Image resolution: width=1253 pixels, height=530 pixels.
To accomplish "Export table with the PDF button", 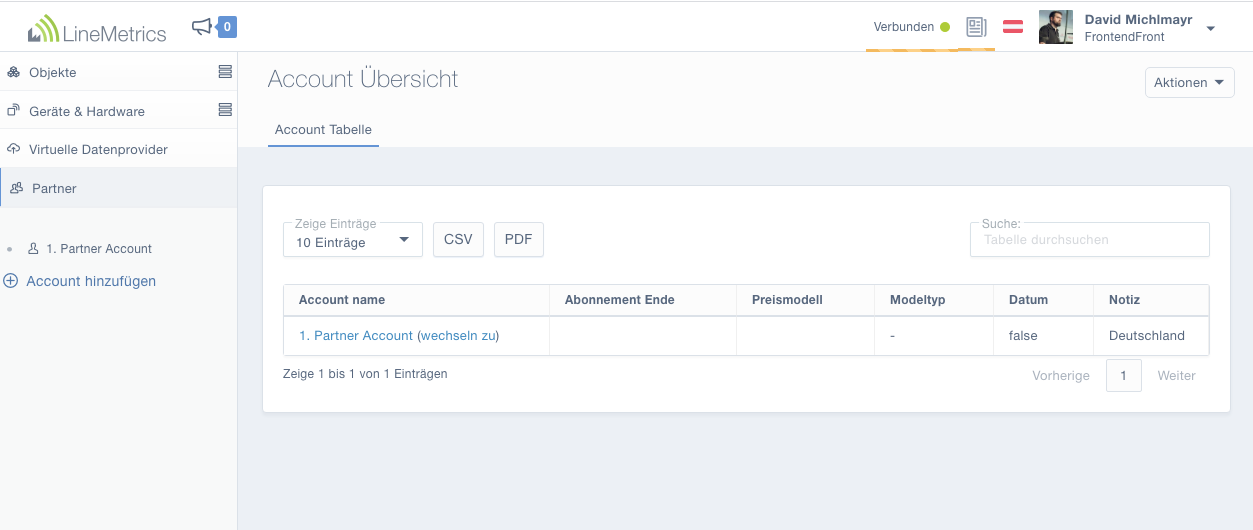I will 519,240.
